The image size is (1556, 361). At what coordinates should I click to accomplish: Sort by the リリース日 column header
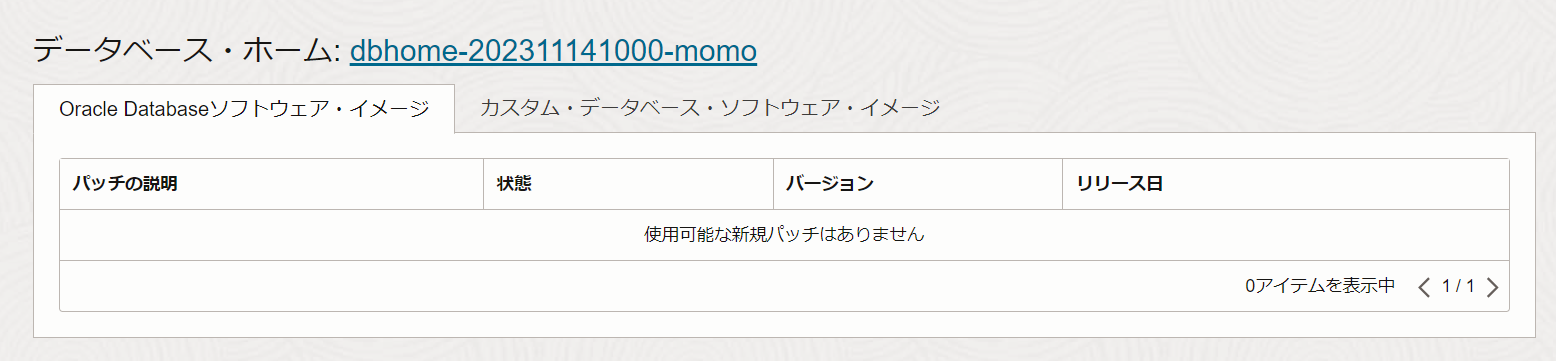(x=1119, y=184)
